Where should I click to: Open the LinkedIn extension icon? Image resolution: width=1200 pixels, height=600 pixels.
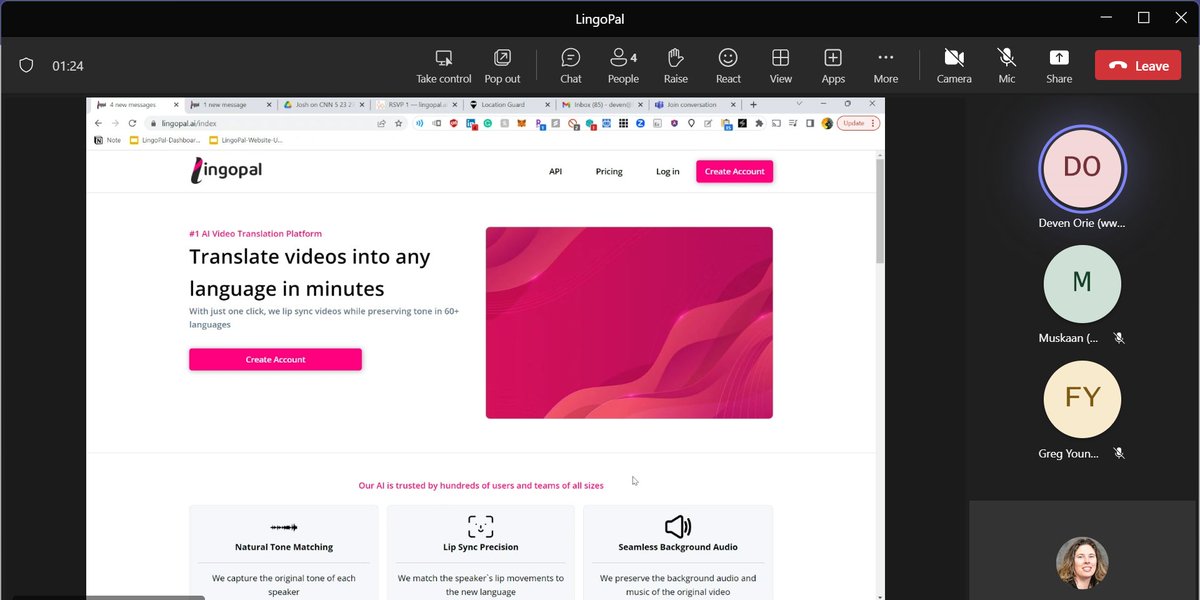[x=470, y=123]
